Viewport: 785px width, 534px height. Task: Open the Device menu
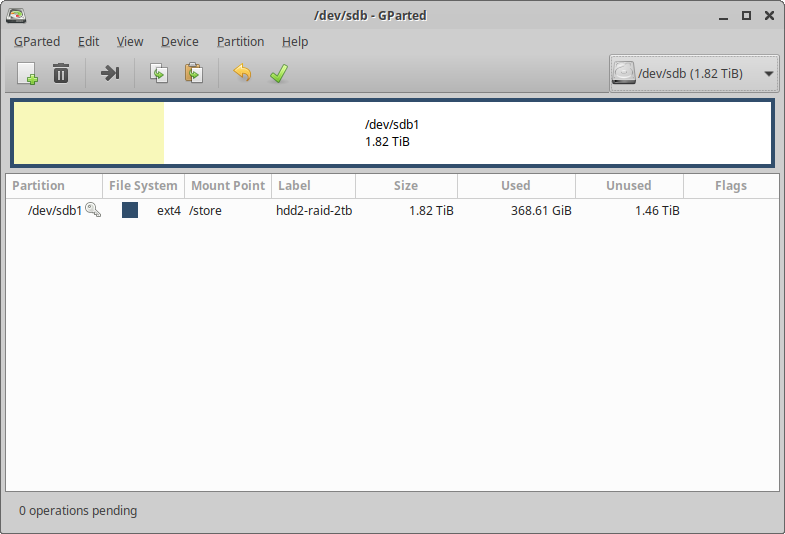click(180, 42)
